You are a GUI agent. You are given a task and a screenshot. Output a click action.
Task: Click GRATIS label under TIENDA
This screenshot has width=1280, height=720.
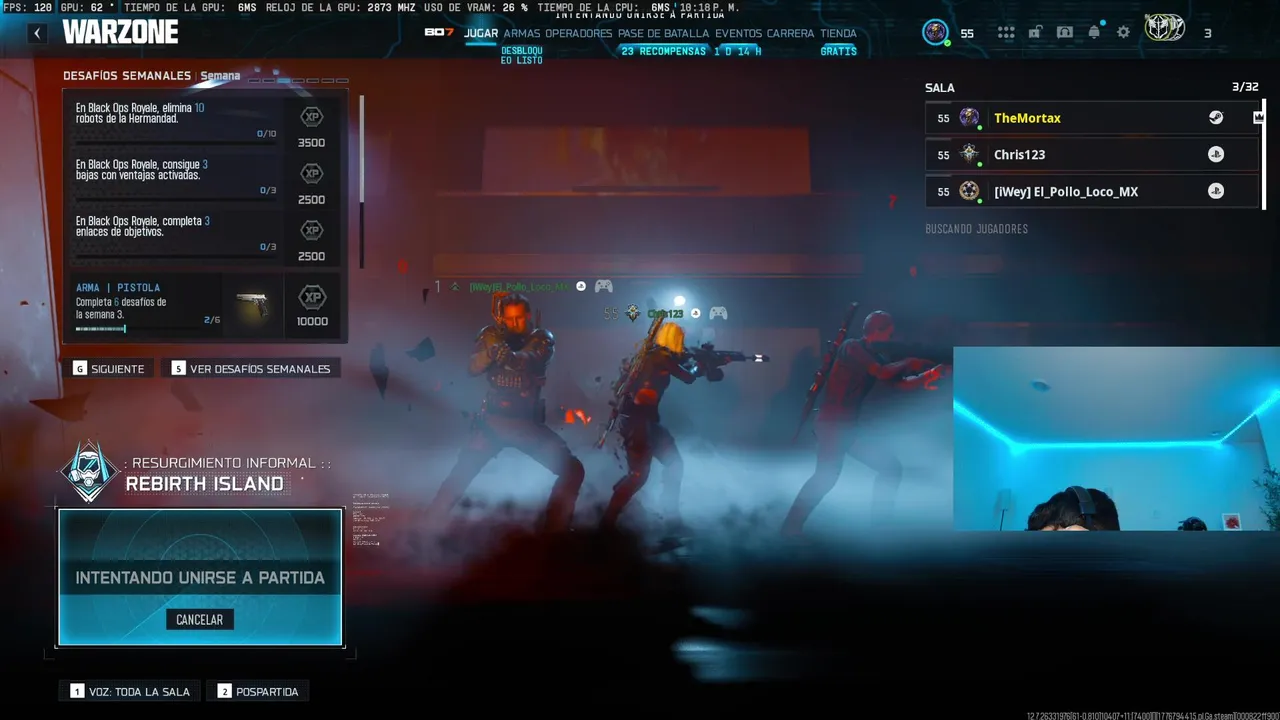838,51
